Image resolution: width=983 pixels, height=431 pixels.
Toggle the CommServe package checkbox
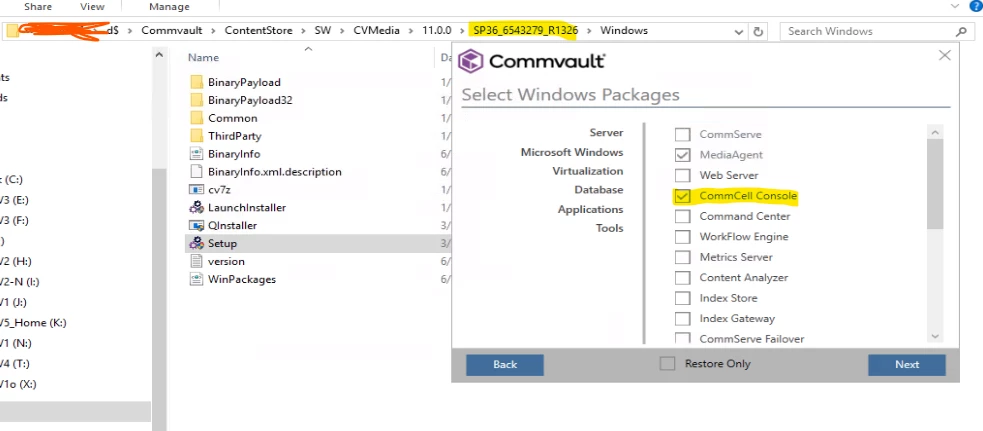point(682,134)
